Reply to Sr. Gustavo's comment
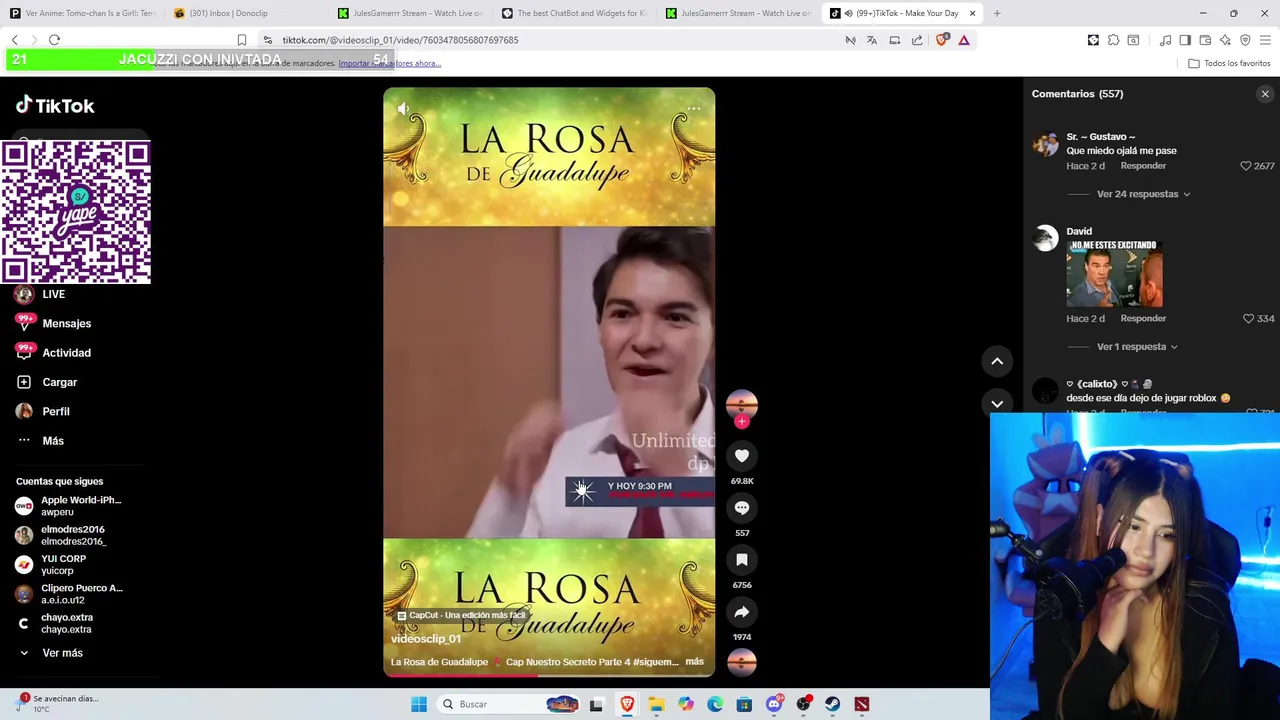Image resolution: width=1280 pixels, height=720 pixels. pos(1143,166)
